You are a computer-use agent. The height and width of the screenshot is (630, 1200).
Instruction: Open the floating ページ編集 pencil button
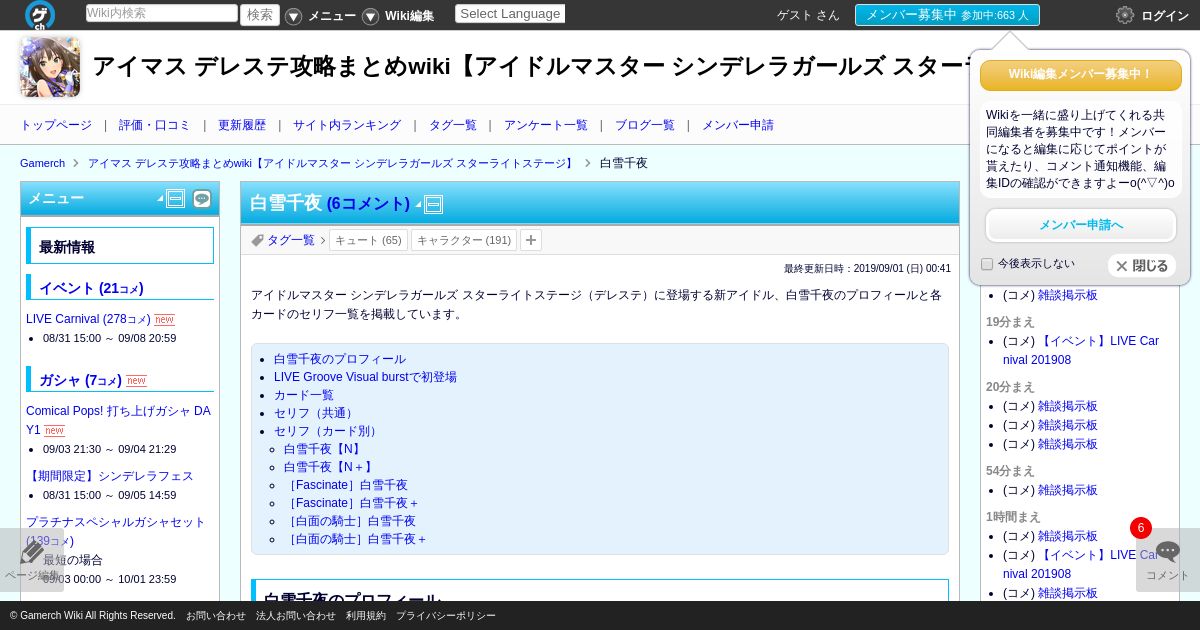click(x=32, y=560)
